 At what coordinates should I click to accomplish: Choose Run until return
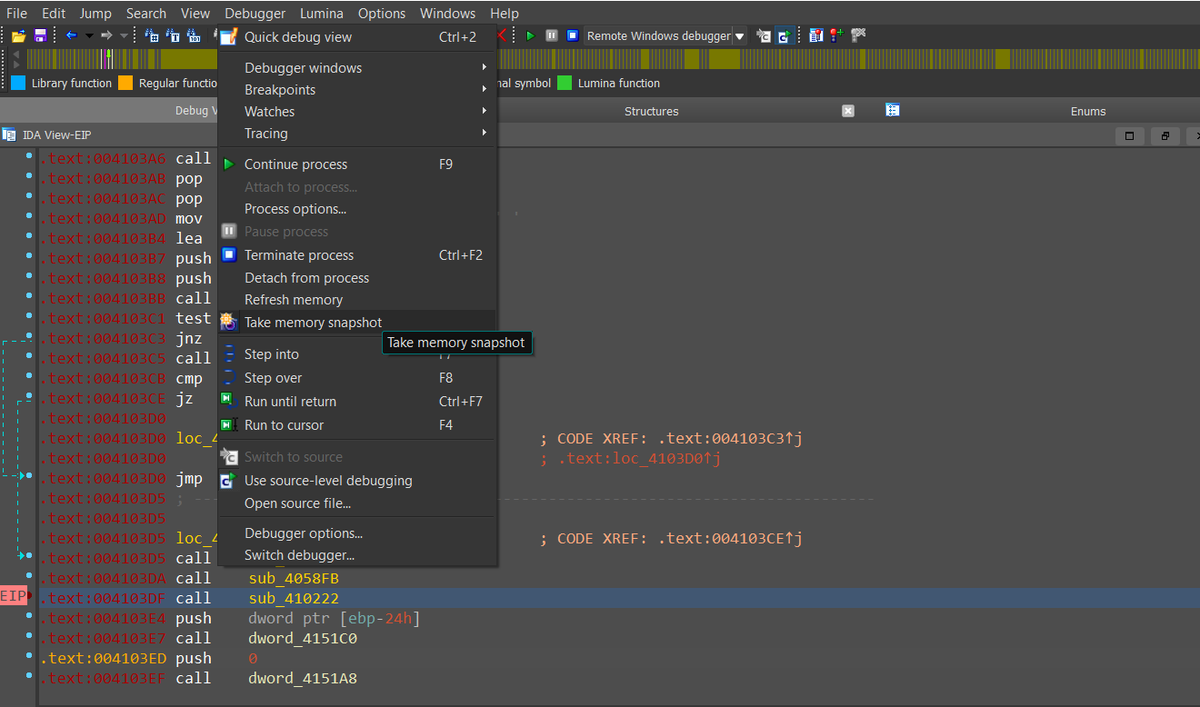coord(357,402)
